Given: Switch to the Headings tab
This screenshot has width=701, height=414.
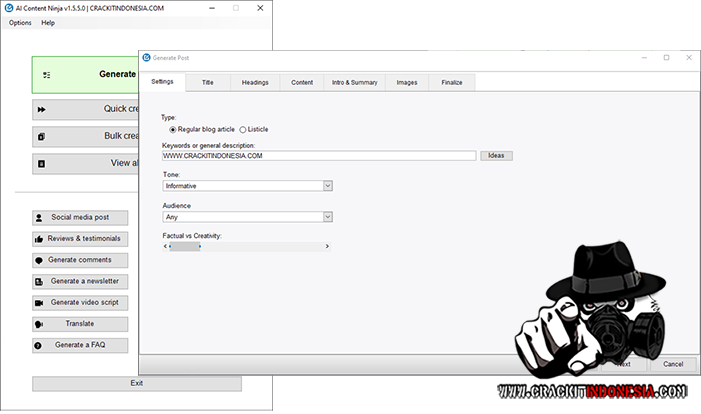Looking at the screenshot, I should coord(255,83).
